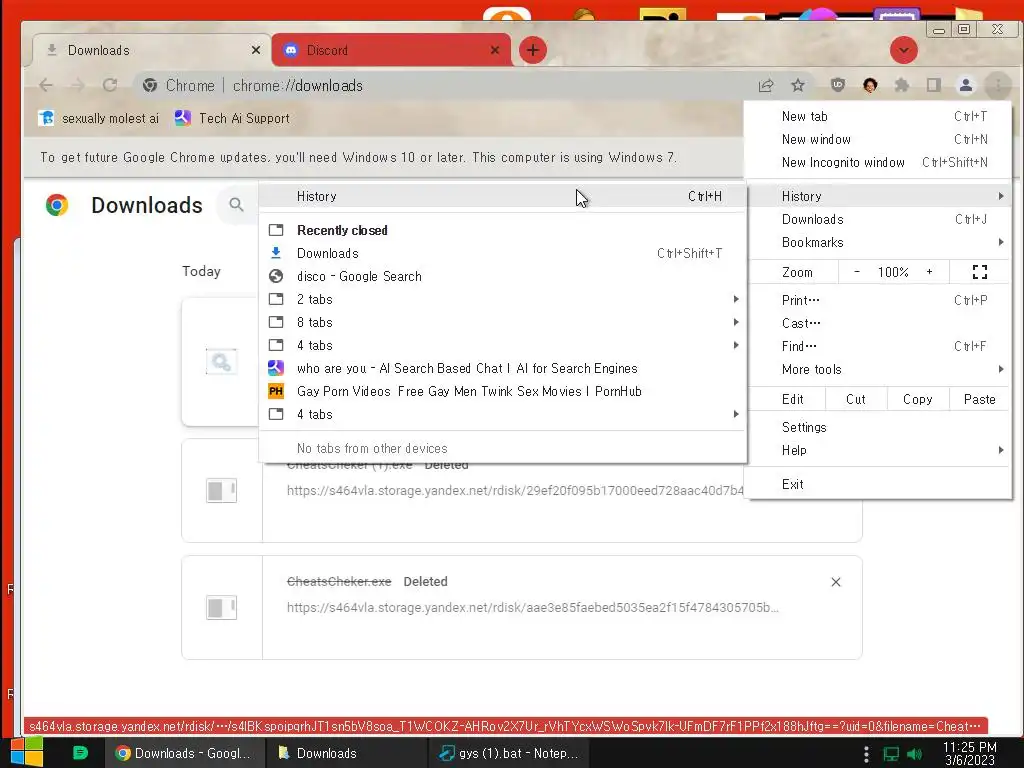Click the CheatsCheker.exe yandex download URL
The image size is (1024, 768).
click(532, 608)
